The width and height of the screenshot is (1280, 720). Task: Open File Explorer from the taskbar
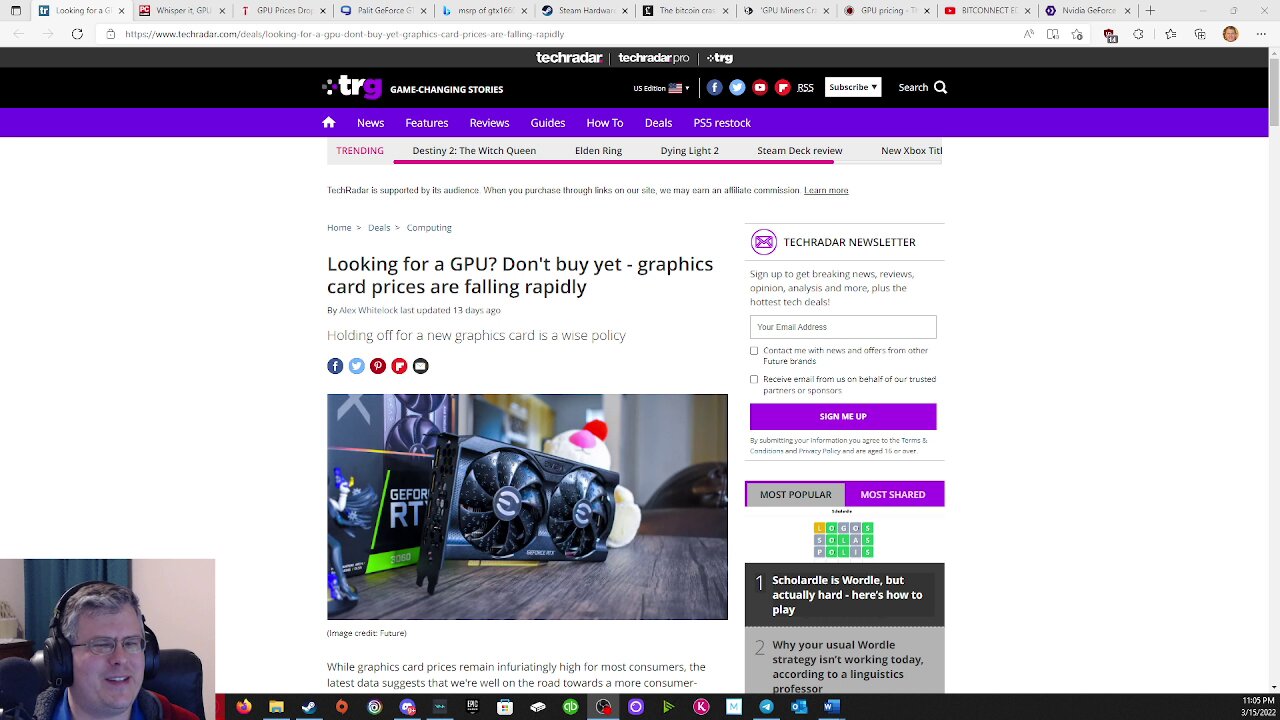click(x=276, y=707)
